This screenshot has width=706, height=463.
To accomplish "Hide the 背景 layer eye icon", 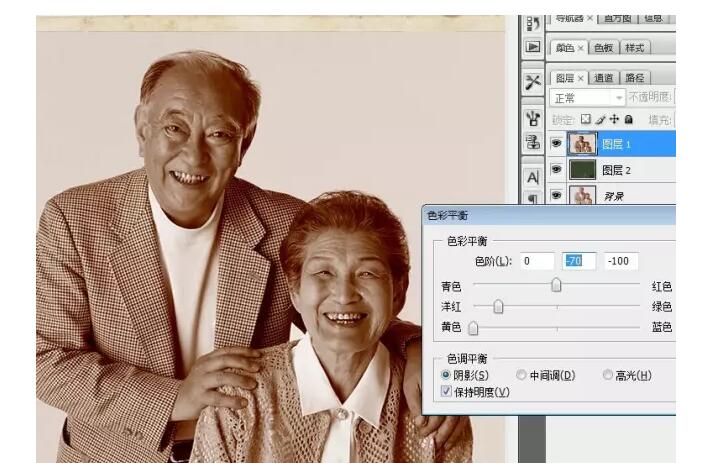I will [557, 195].
